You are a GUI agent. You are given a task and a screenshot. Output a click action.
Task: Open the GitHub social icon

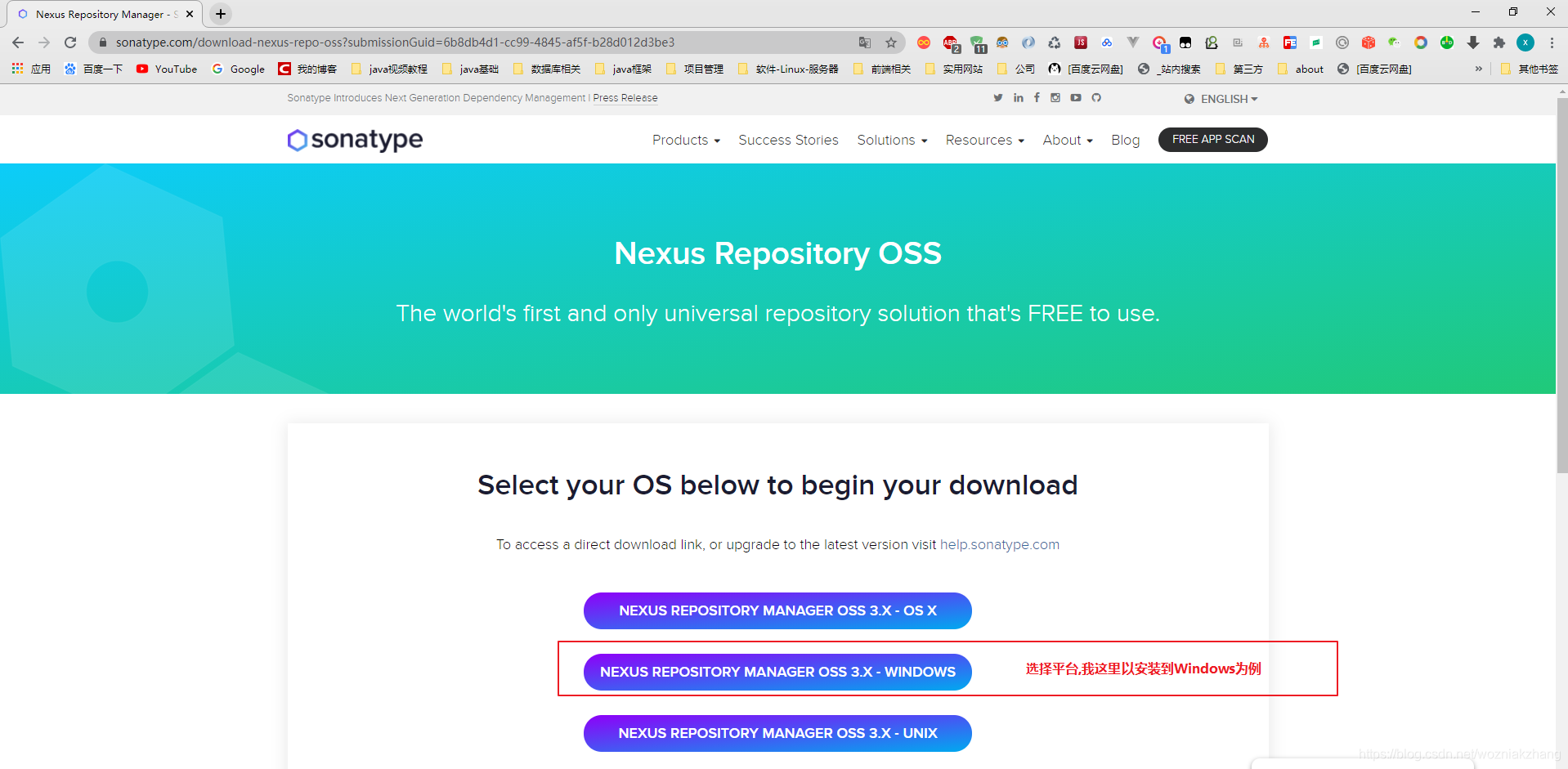1096,98
